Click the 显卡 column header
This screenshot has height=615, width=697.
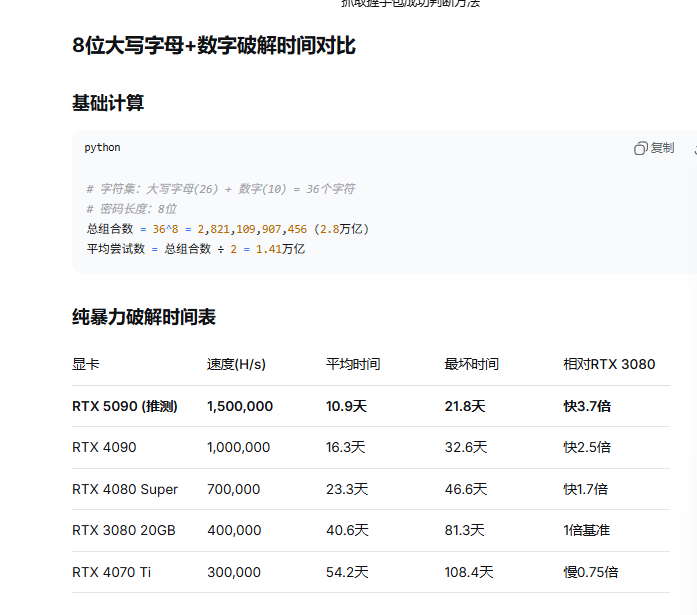86,364
